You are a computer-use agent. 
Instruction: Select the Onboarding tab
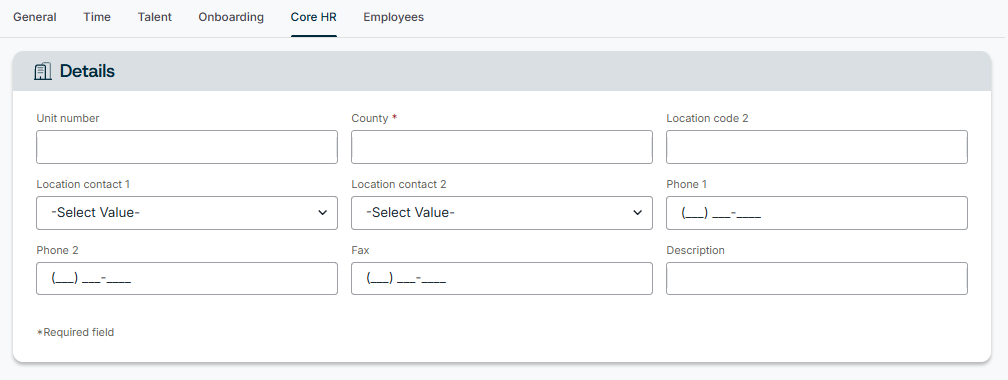coord(231,17)
